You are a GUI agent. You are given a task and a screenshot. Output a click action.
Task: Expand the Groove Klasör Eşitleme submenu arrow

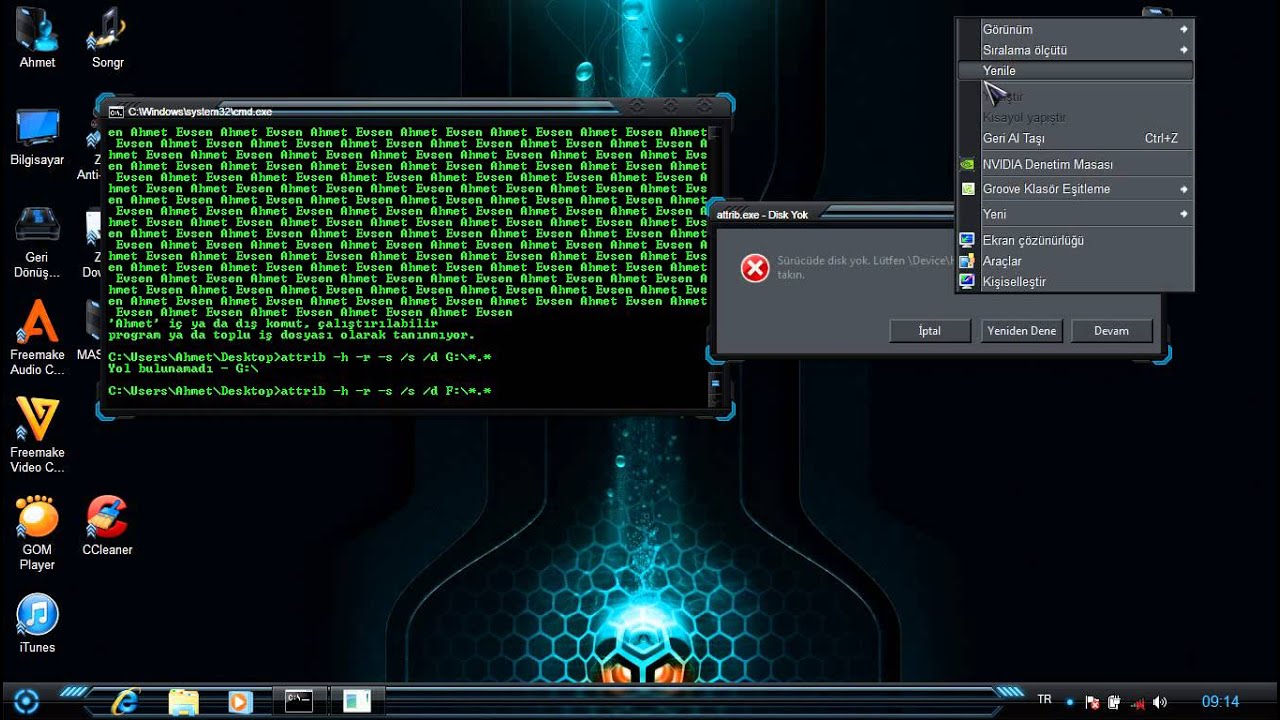1184,188
